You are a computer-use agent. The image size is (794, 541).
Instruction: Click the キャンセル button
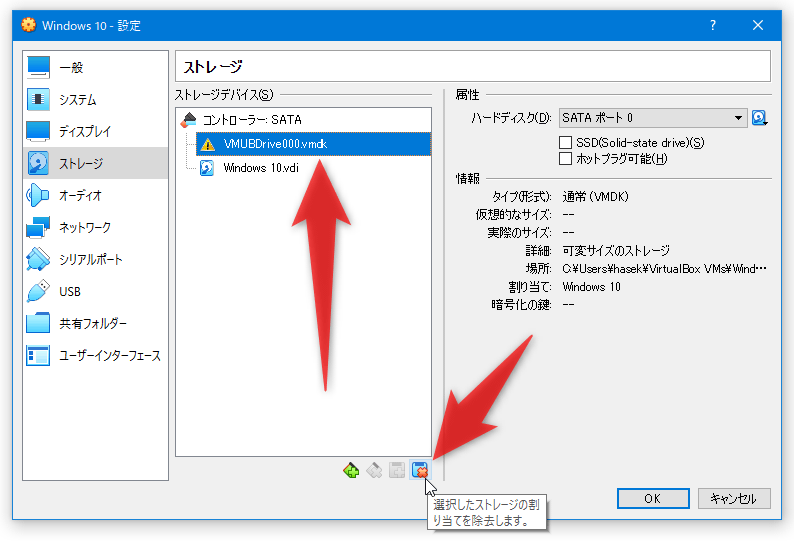pyautogui.click(x=734, y=498)
